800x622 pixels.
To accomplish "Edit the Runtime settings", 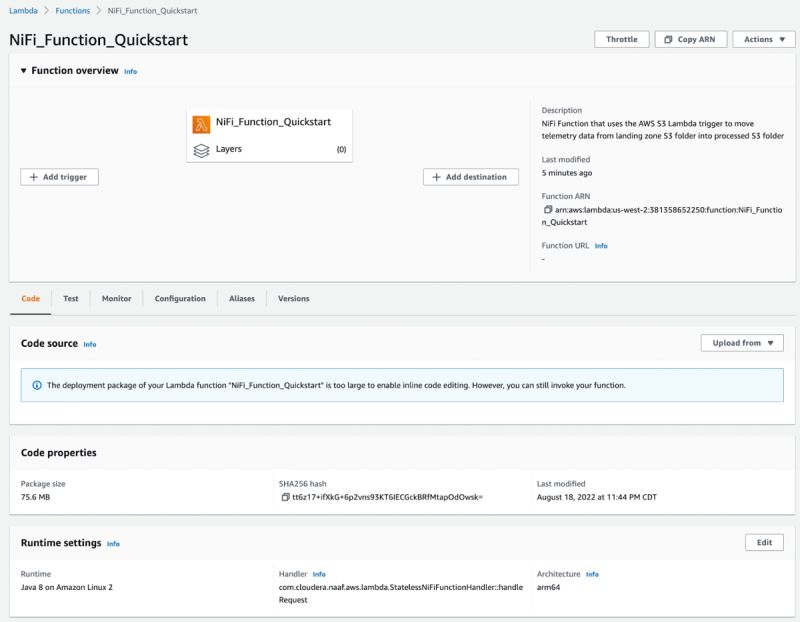I will click(x=764, y=543).
